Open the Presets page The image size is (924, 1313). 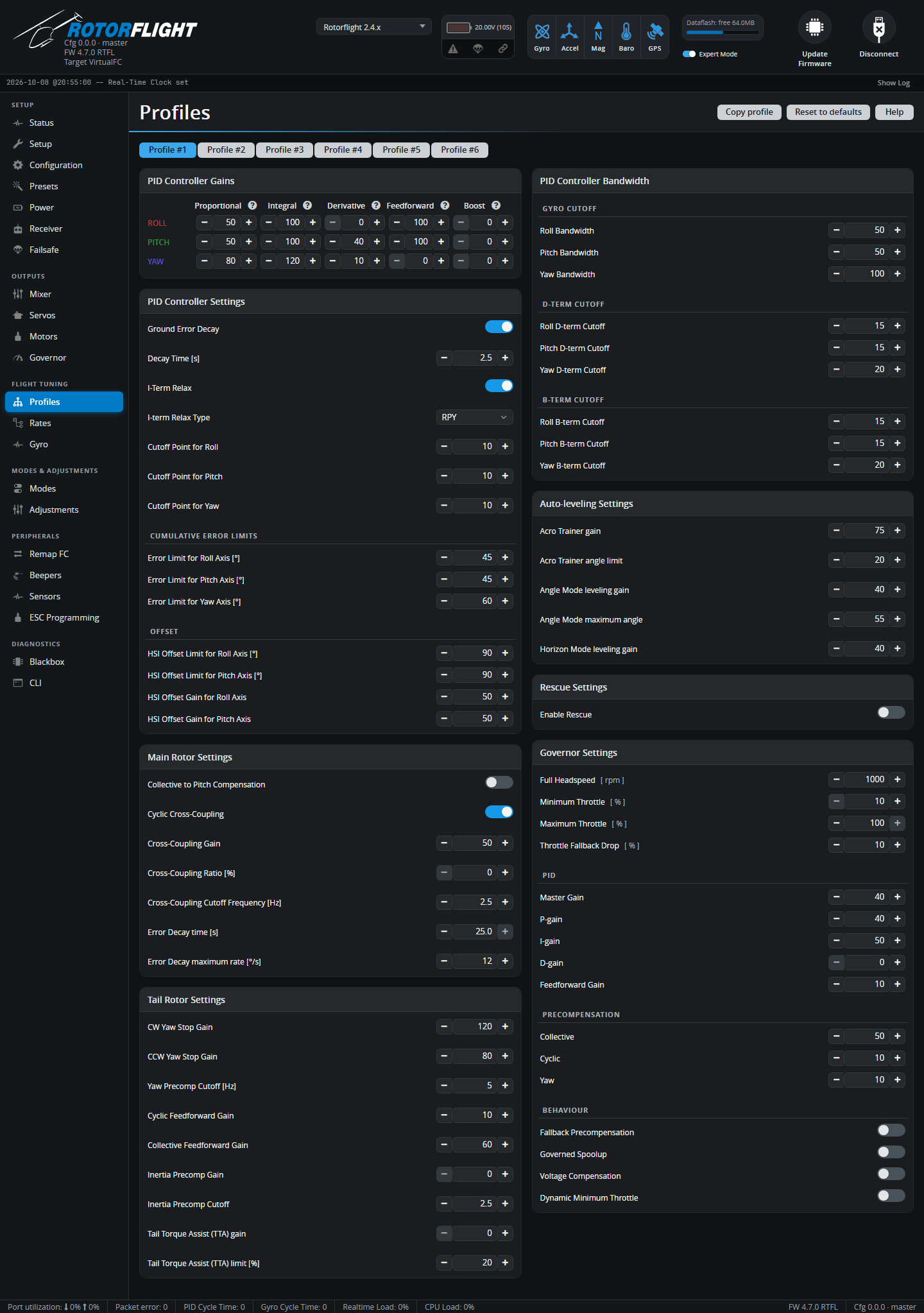coord(64,186)
